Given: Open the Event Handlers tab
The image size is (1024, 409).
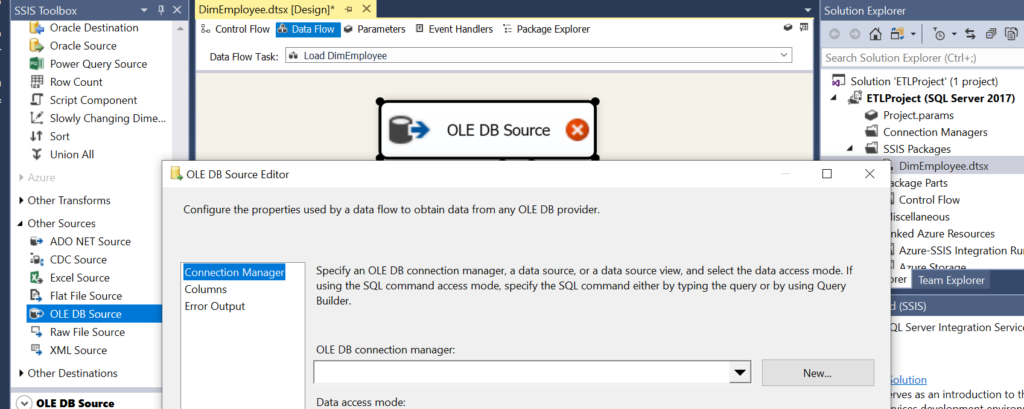Looking at the screenshot, I should (x=454, y=29).
